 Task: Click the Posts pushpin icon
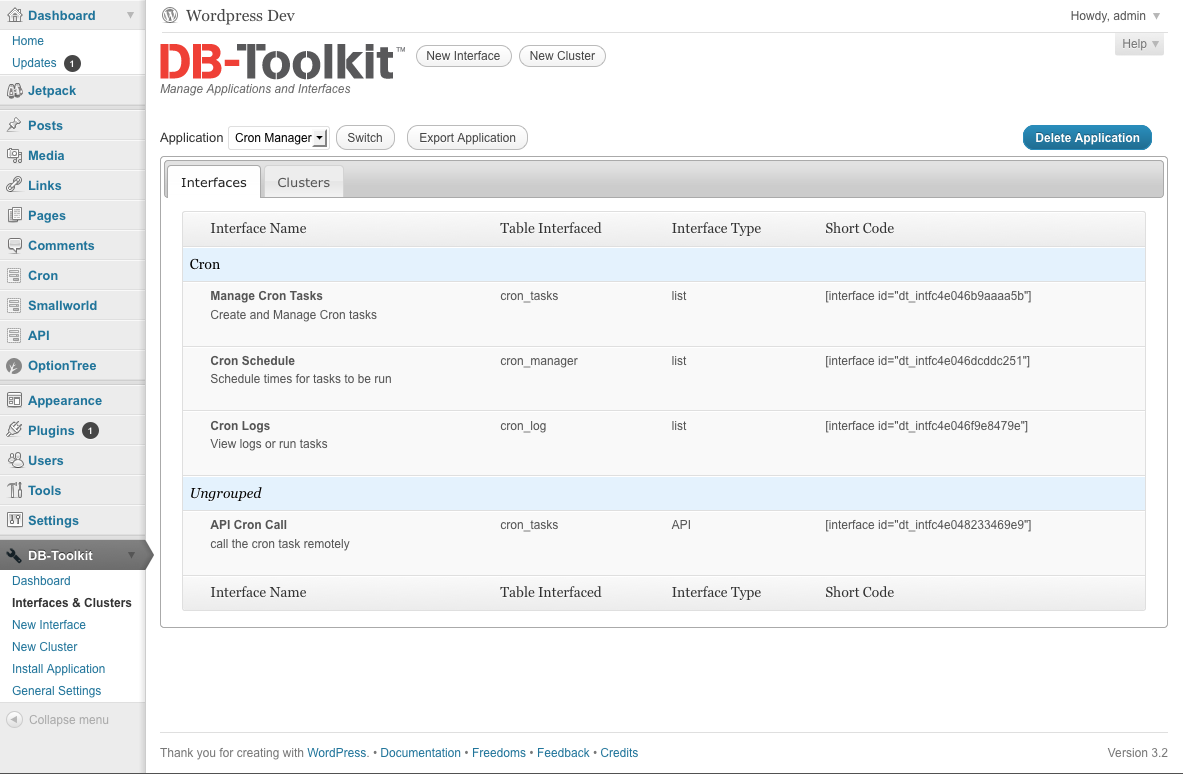[14, 125]
